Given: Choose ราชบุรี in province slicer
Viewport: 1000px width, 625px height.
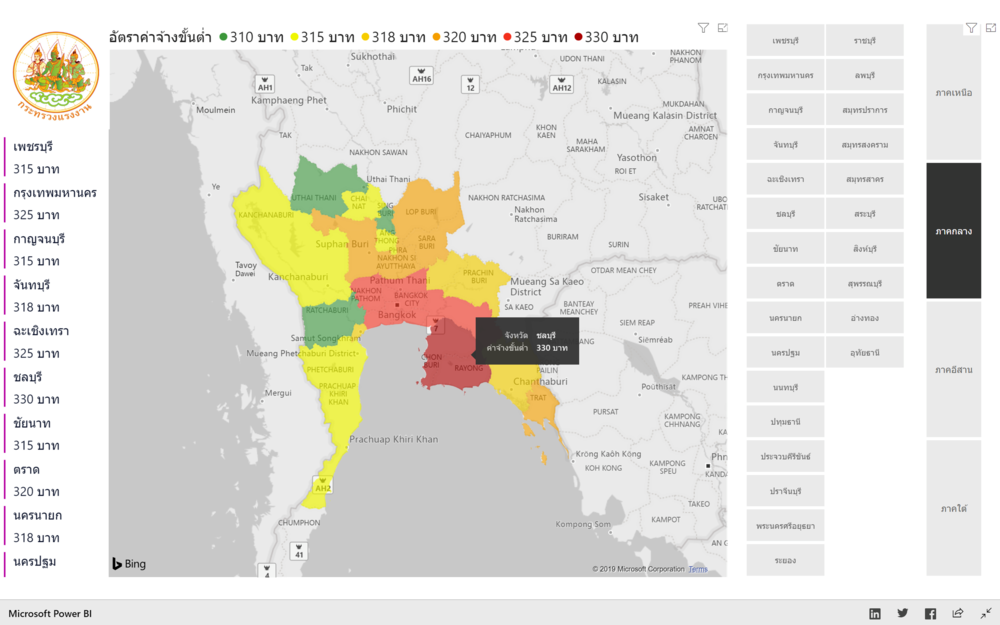Looking at the screenshot, I should 864,41.
